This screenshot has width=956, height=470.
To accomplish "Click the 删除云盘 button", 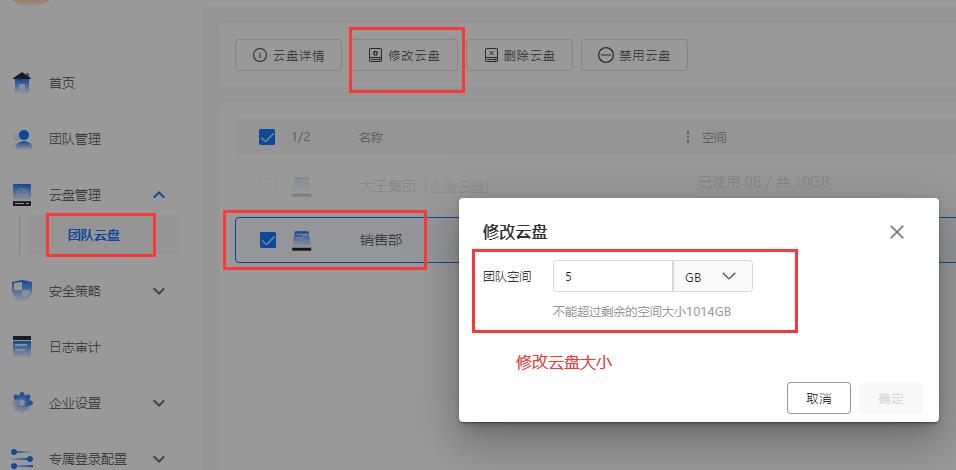I will [x=519, y=55].
